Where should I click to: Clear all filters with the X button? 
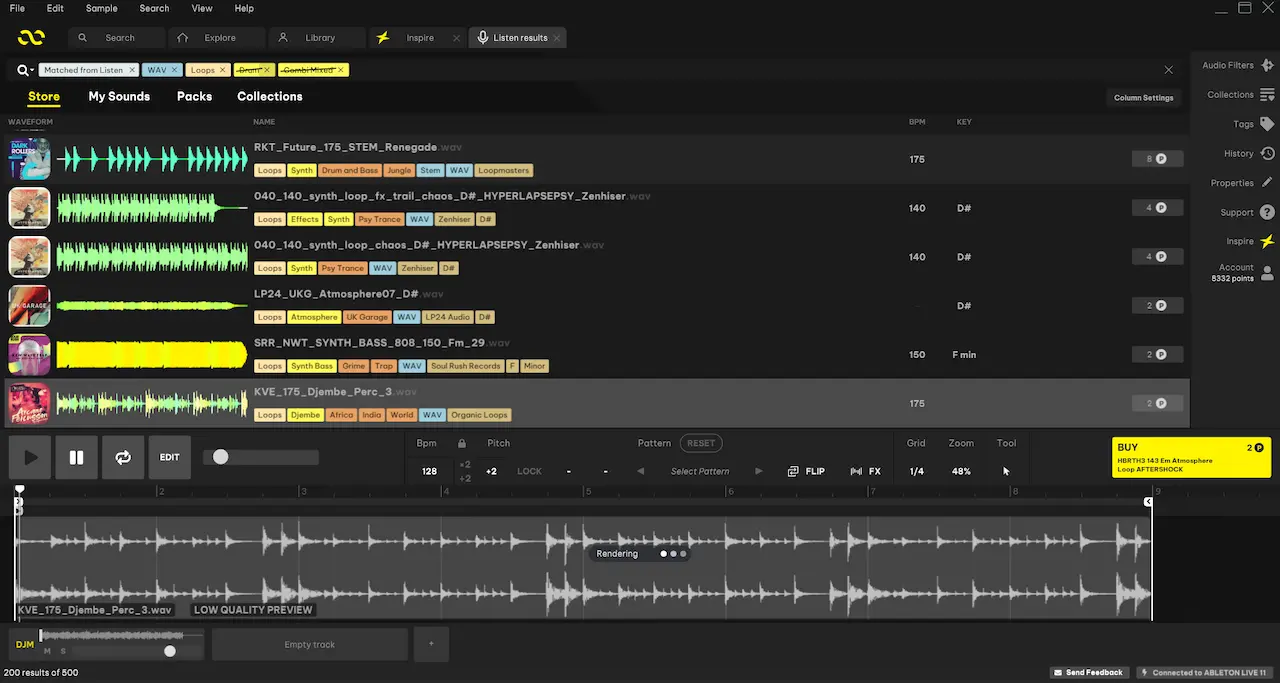(x=1168, y=70)
